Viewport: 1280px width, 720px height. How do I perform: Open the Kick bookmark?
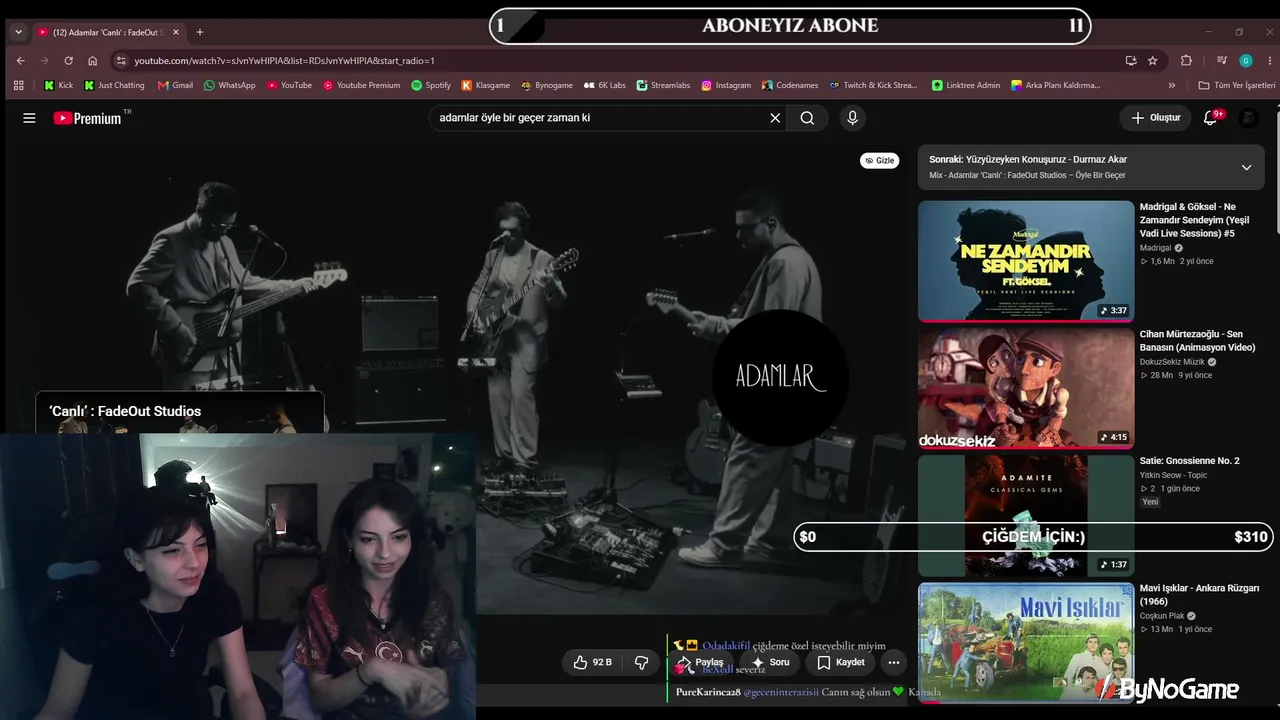click(59, 85)
